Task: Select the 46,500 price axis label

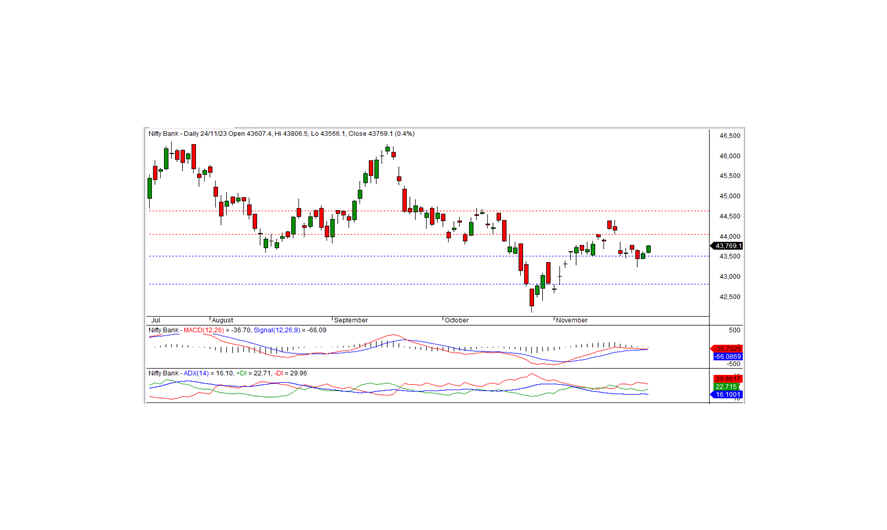Action: tap(730, 136)
